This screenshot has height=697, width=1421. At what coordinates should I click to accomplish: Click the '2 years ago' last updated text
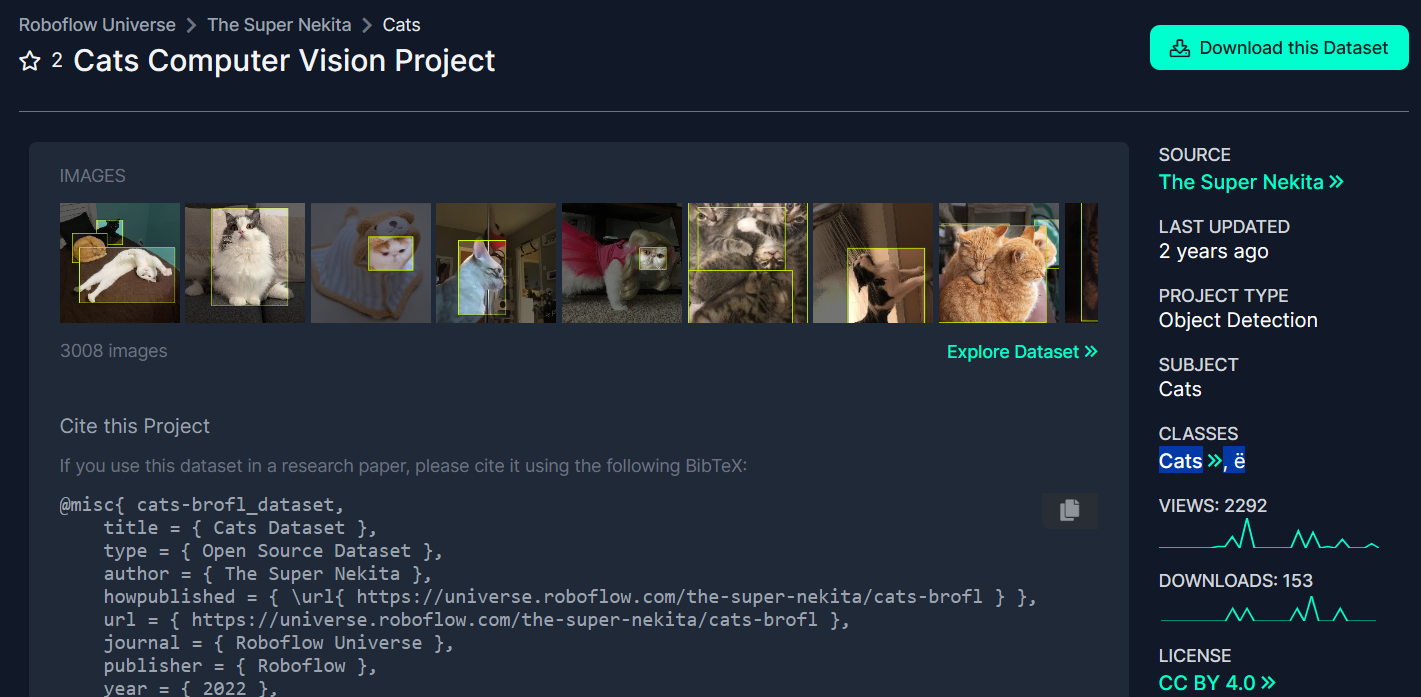point(1214,251)
